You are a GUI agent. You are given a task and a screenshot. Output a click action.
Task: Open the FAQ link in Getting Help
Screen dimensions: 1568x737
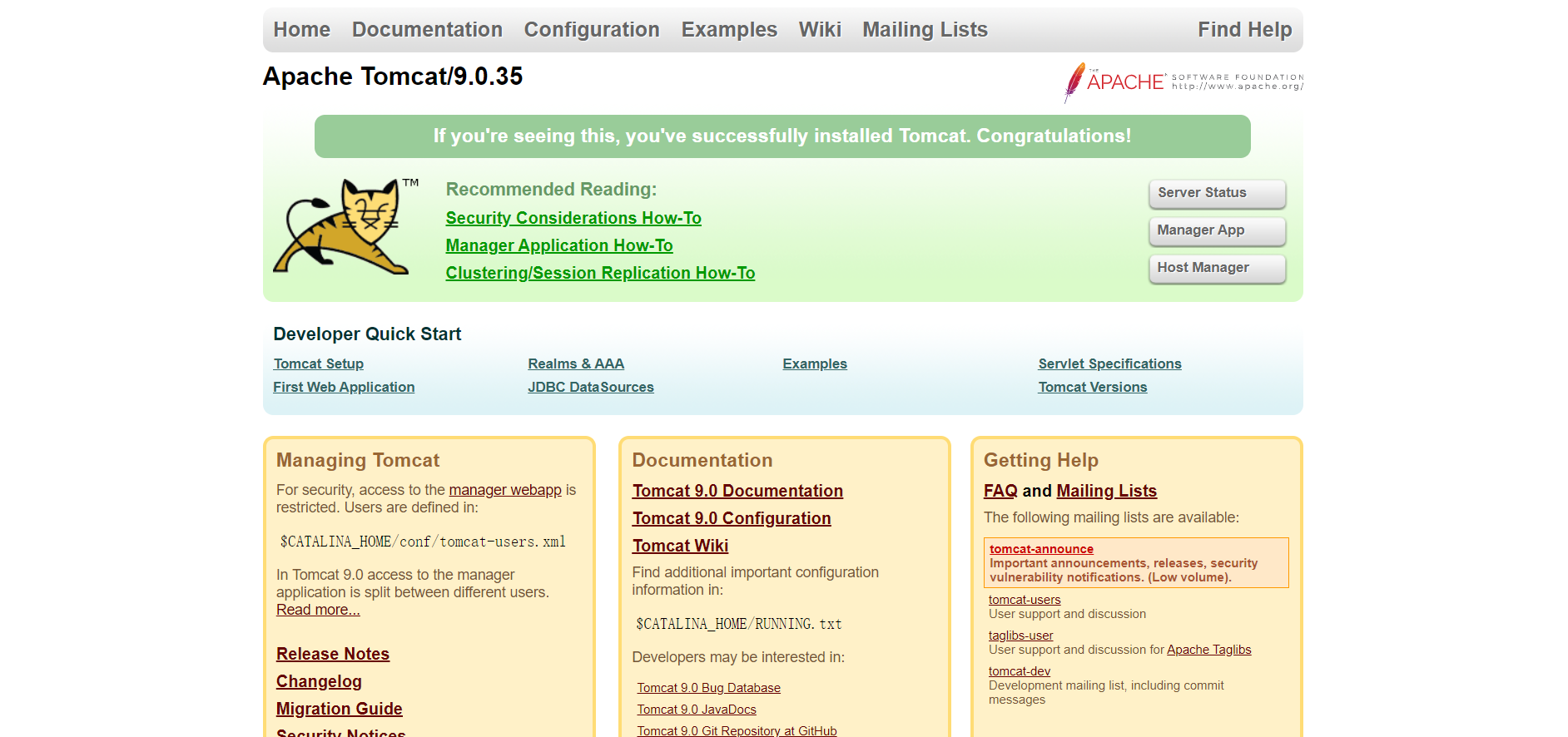(1000, 491)
